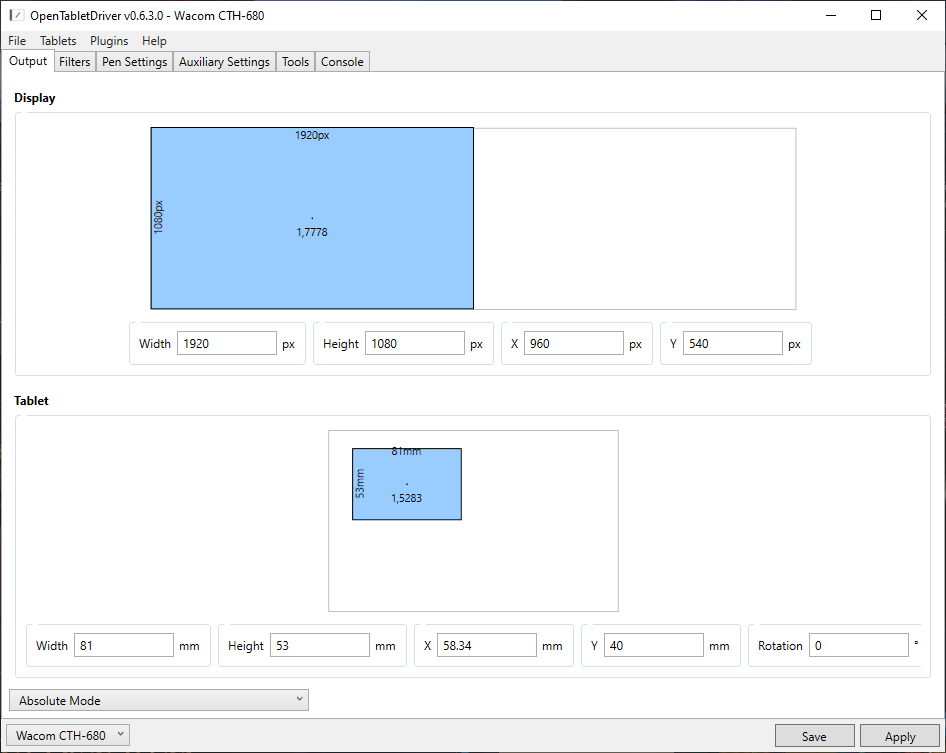Open the File menu

(17, 41)
